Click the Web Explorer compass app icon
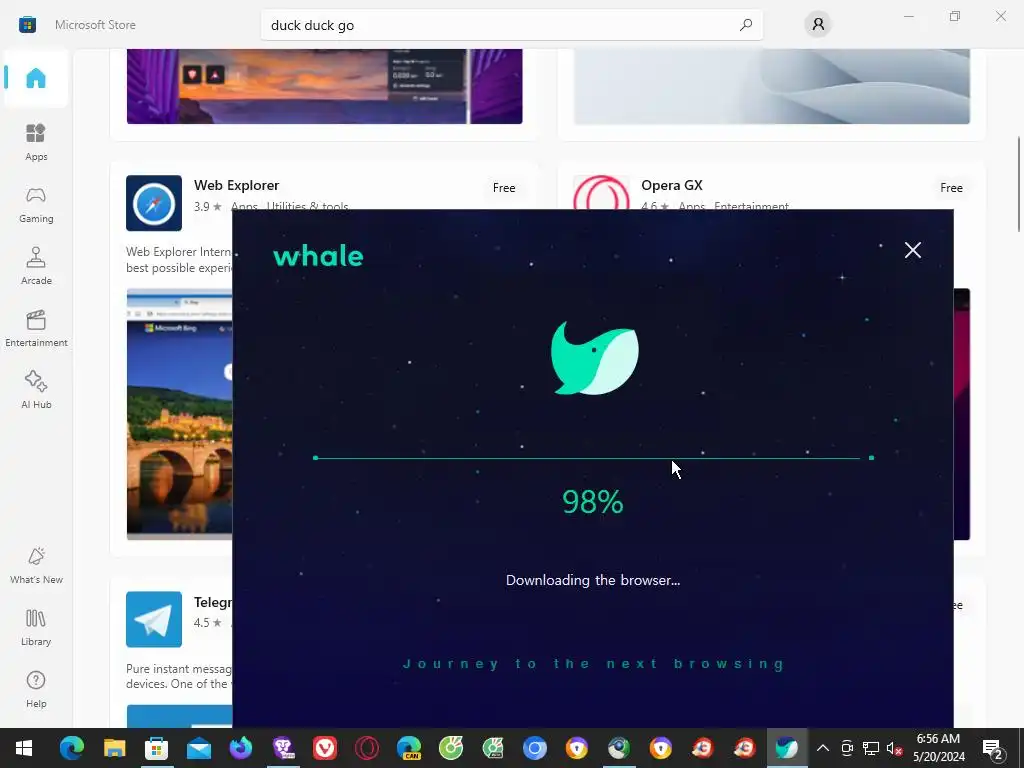This screenshot has height=768, width=1024. coord(154,203)
